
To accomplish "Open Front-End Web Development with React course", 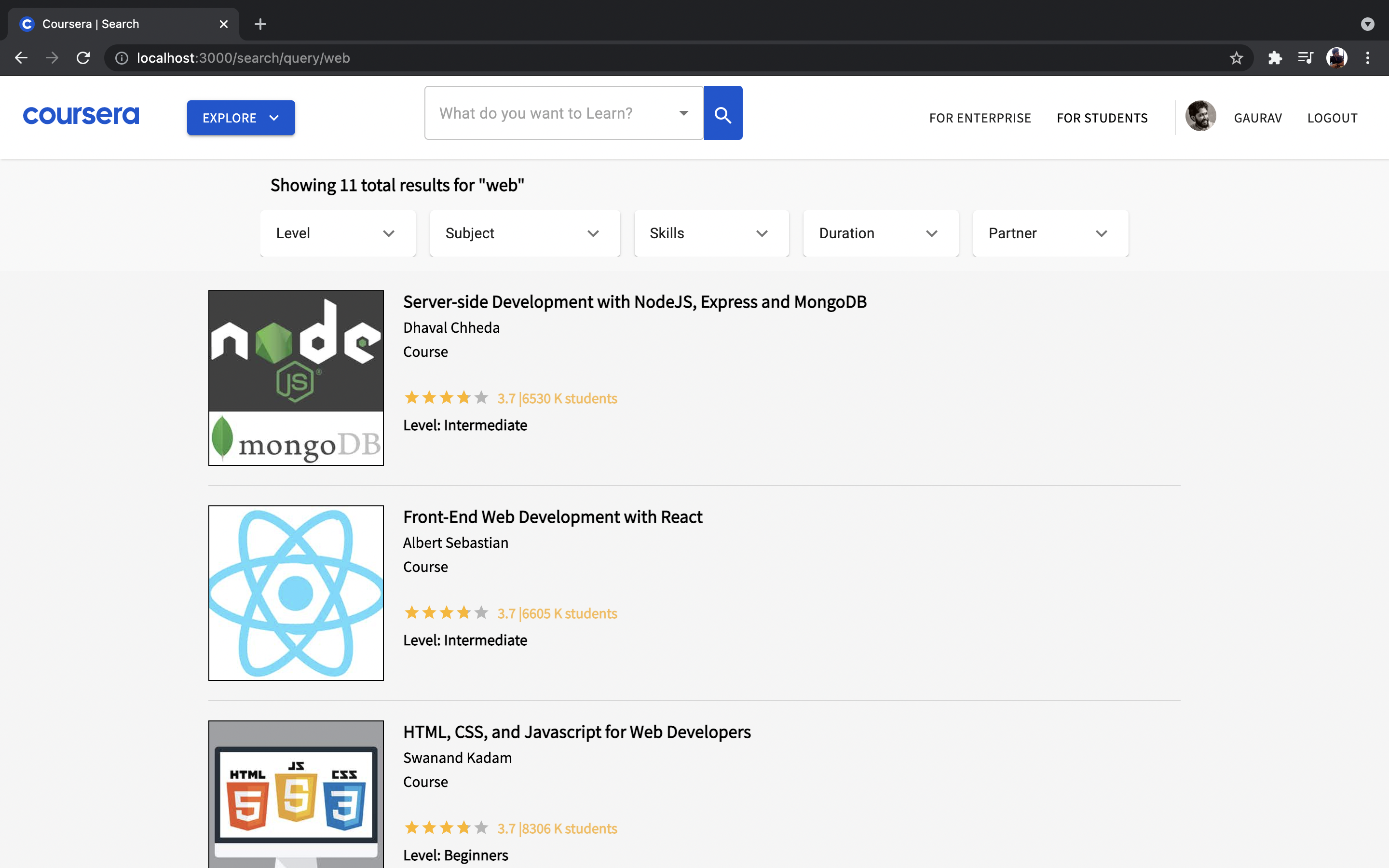I will click(x=553, y=516).
